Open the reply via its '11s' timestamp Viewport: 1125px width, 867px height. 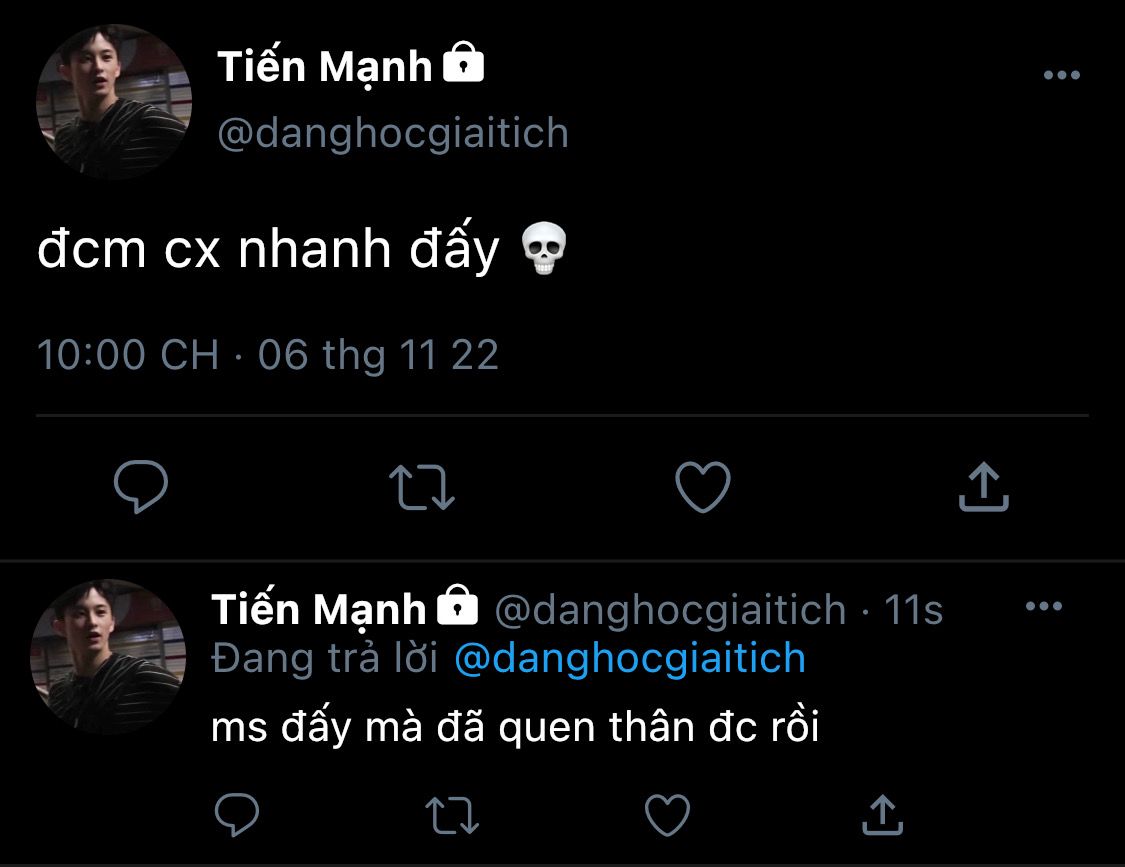(x=914, y=610)
